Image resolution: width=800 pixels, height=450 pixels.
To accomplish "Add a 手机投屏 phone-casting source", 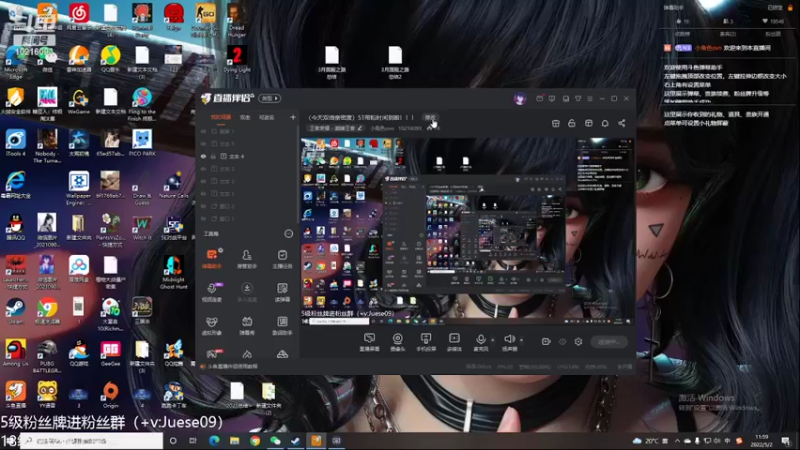I will [426, 342].
